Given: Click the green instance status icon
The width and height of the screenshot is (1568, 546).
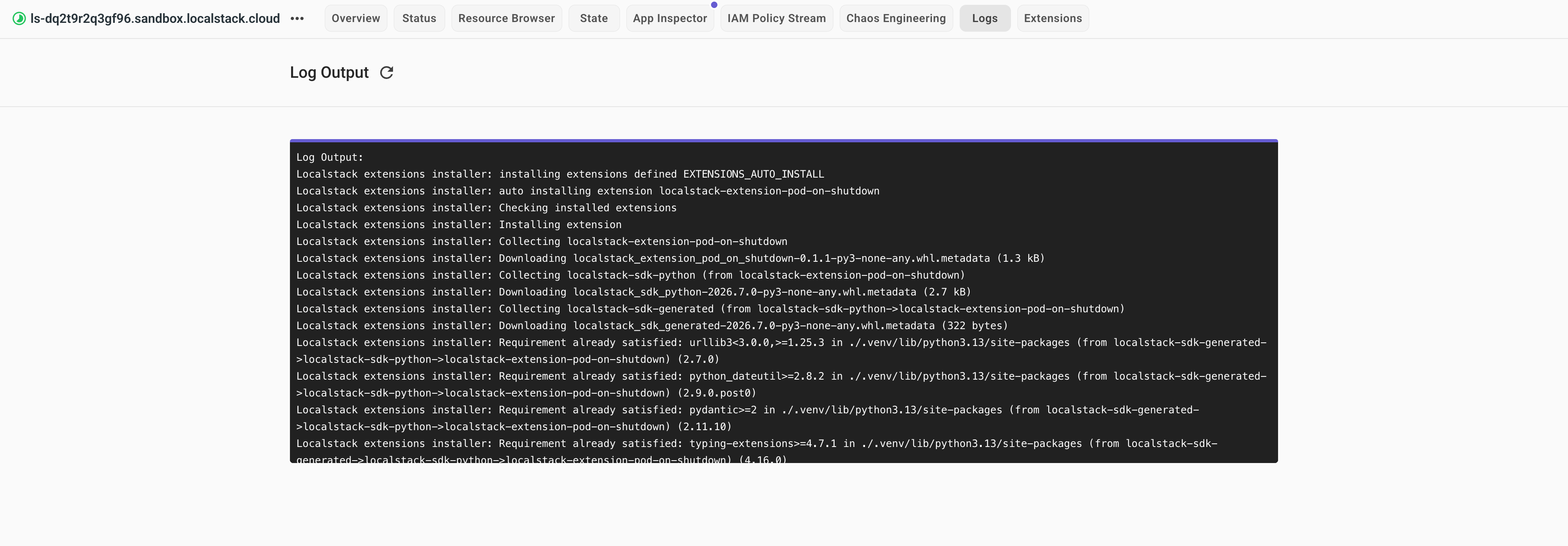Looking at the screenshot, I should coord(19,18).
